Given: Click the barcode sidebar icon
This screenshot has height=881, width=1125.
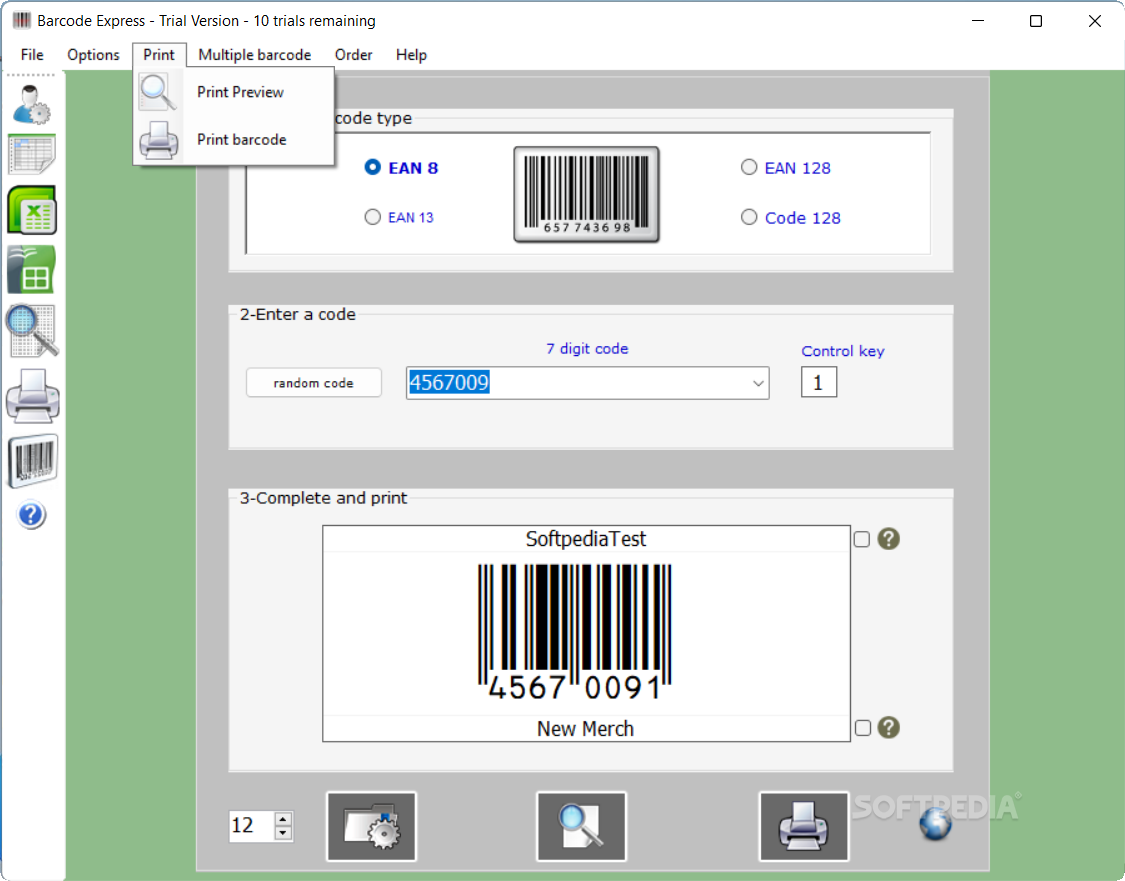Looking at the screenshot, I should click(x=32, y=461).
